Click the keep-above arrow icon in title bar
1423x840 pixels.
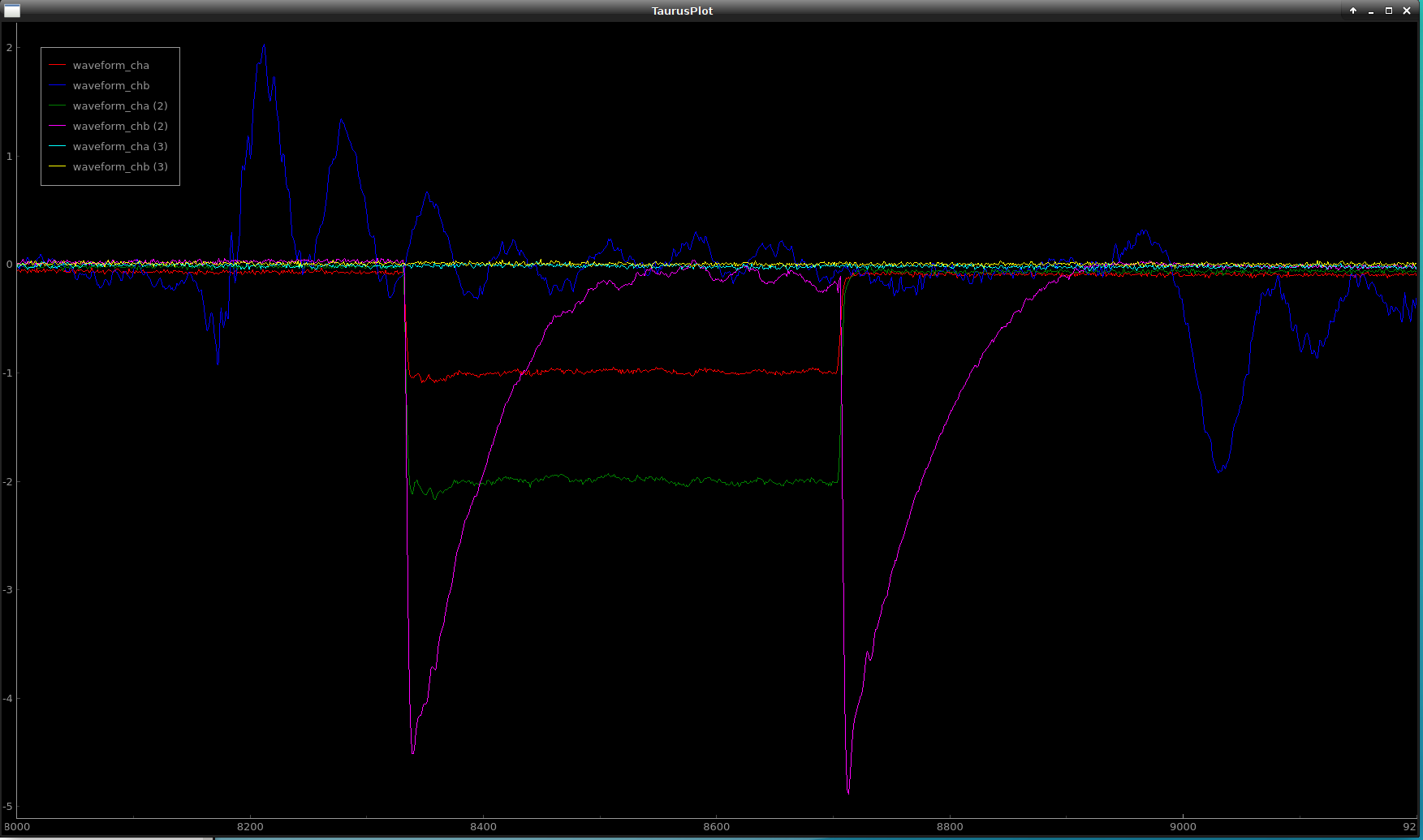1353,11
